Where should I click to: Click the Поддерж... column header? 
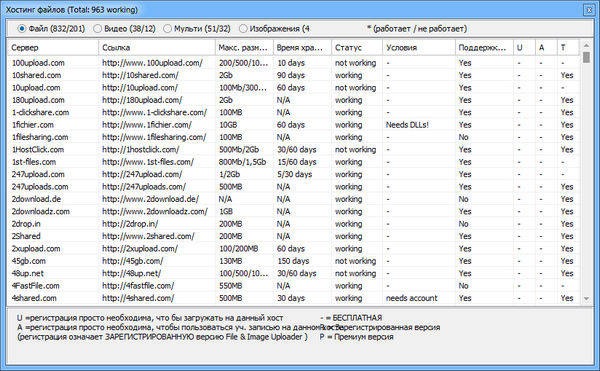(484, 47)
